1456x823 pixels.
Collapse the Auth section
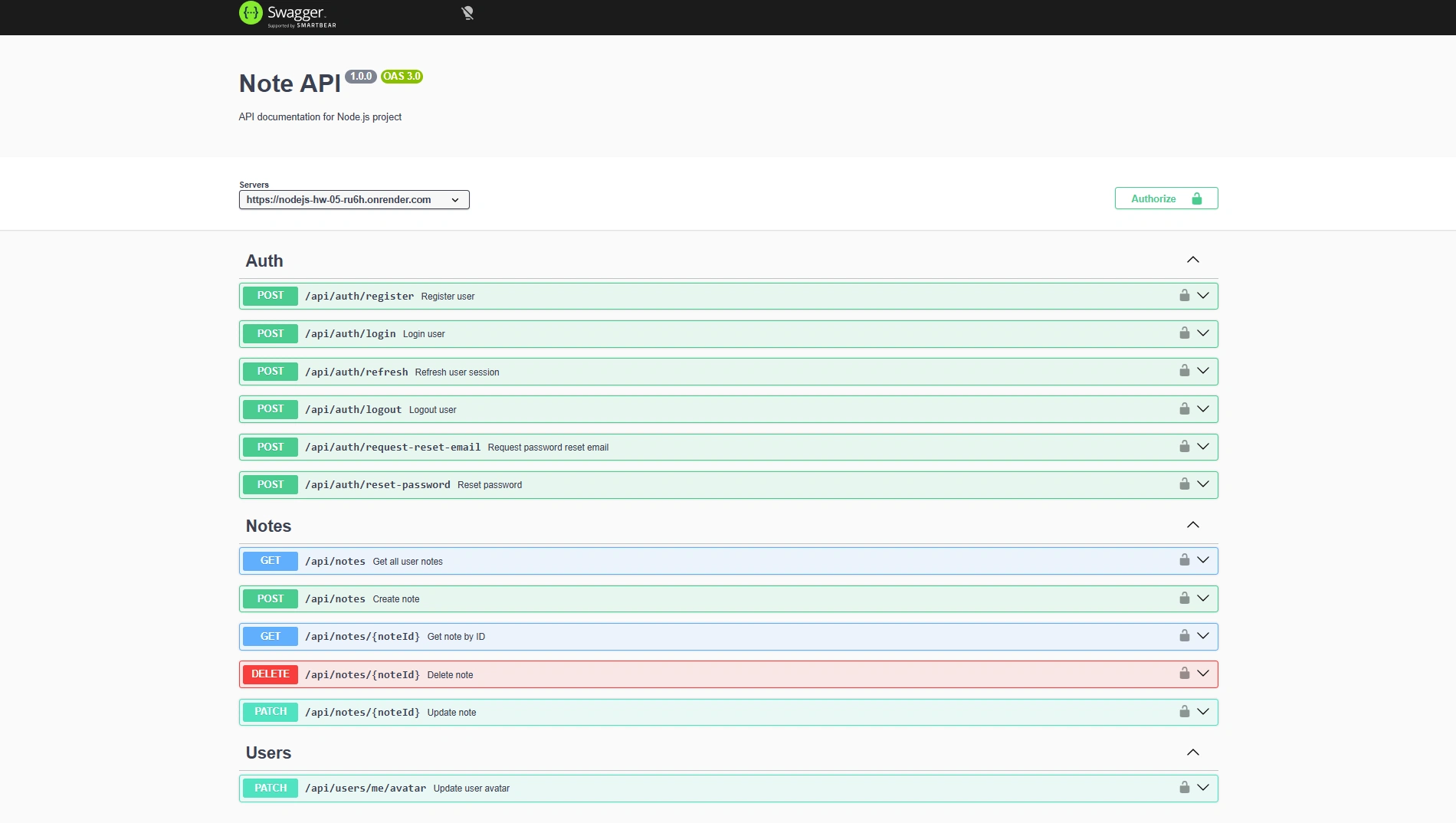click(1192, 261)
